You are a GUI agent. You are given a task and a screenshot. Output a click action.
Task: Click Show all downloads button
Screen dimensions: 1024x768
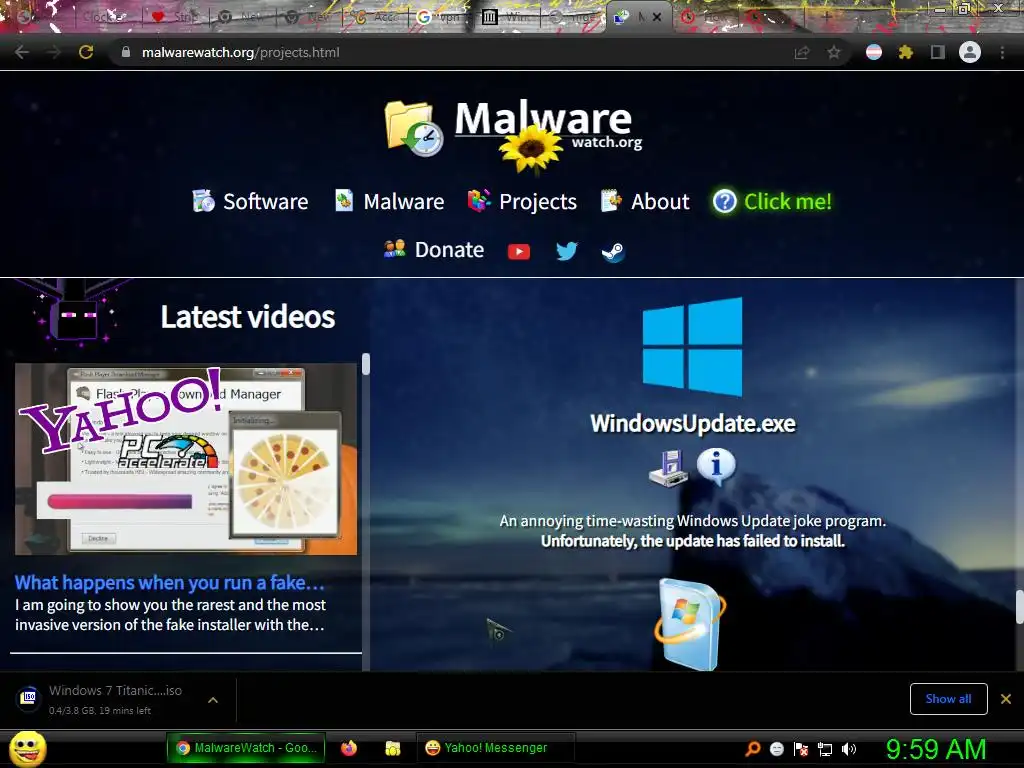click(x=948, y=699)
